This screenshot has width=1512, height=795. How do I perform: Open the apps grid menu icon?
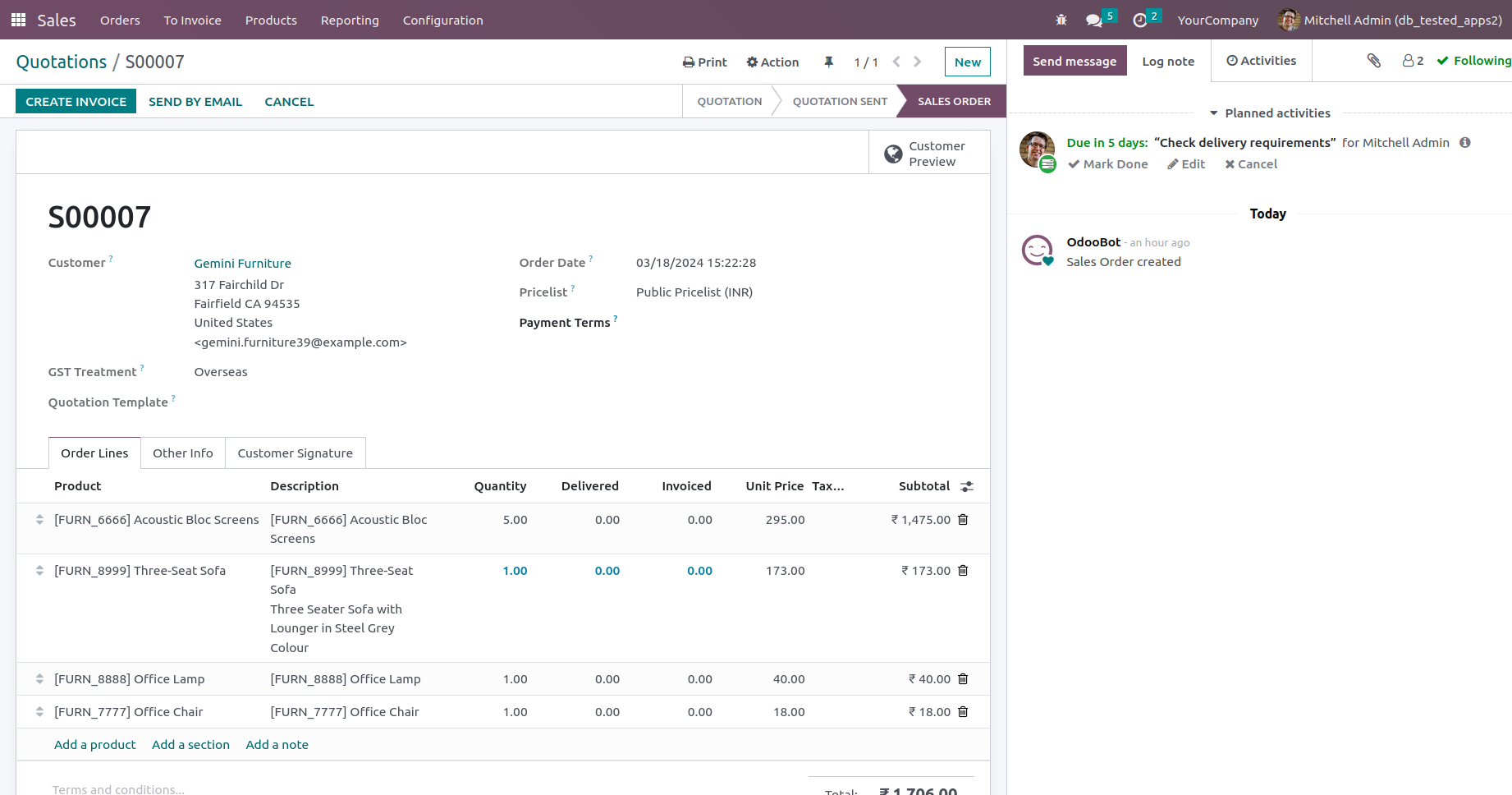pos(18,20)
